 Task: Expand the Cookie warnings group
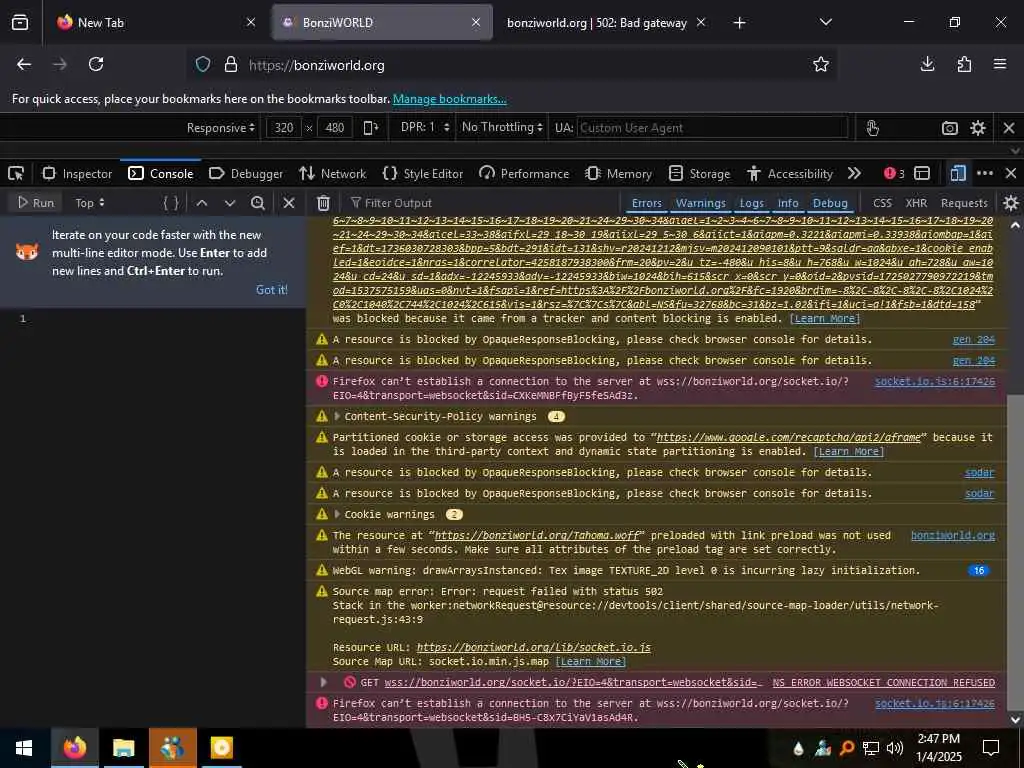(x=337, y=514)
